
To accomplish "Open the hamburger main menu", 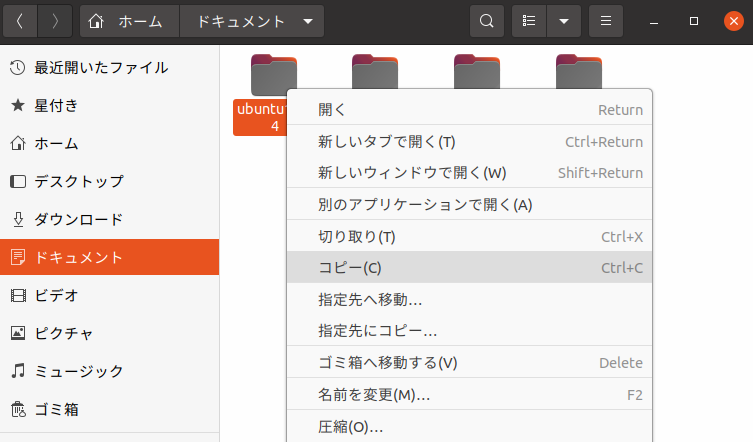I will [x=603, y=21].
